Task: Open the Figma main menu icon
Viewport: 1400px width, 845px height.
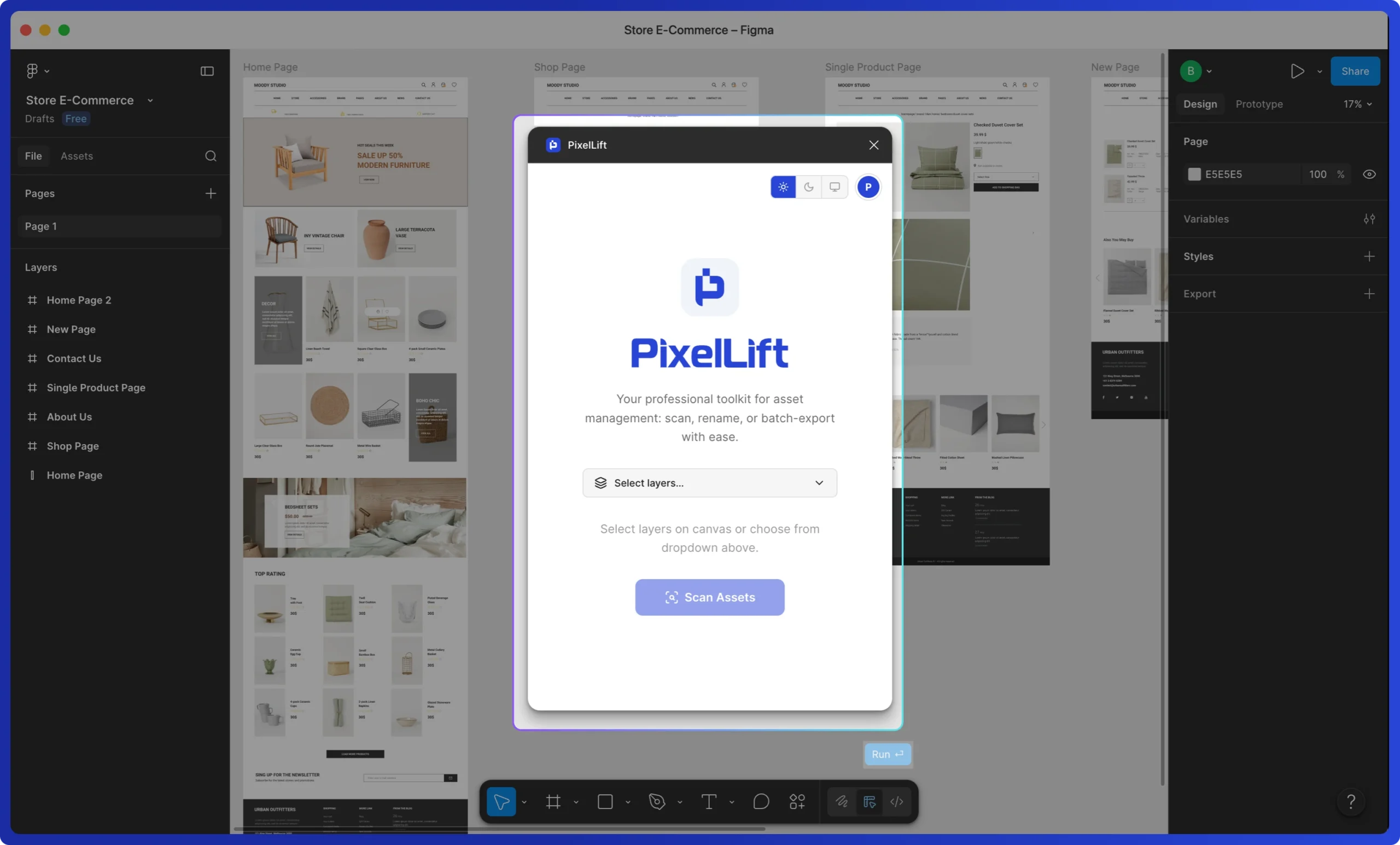Action: (32, 71)
